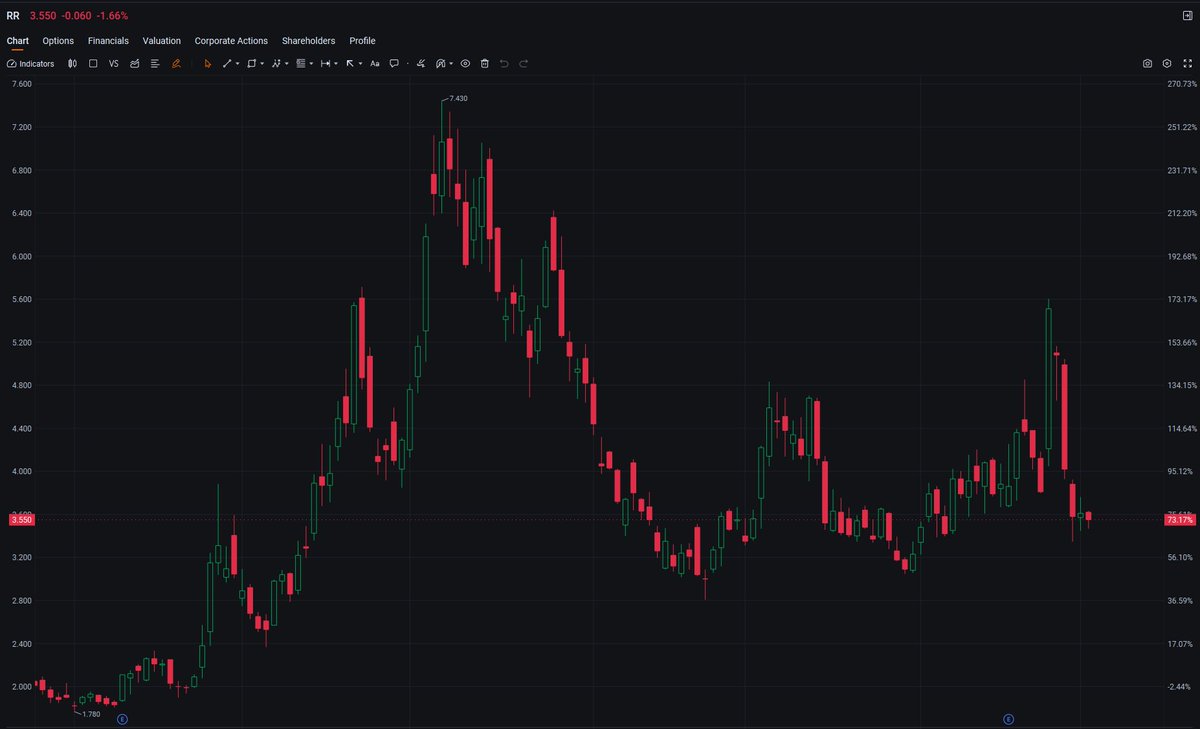The width and height of the screenshot is (1200, 729).
Task: Select the trend line drawing tool
Action: pyautogui.click(x=227, y=63)
